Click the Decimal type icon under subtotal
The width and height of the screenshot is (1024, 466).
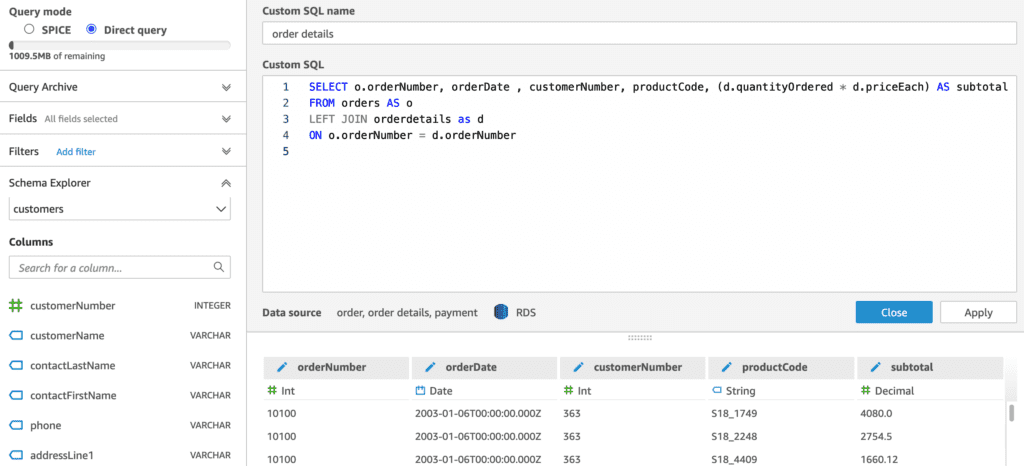pyautogui.click(x=865, y=390)
